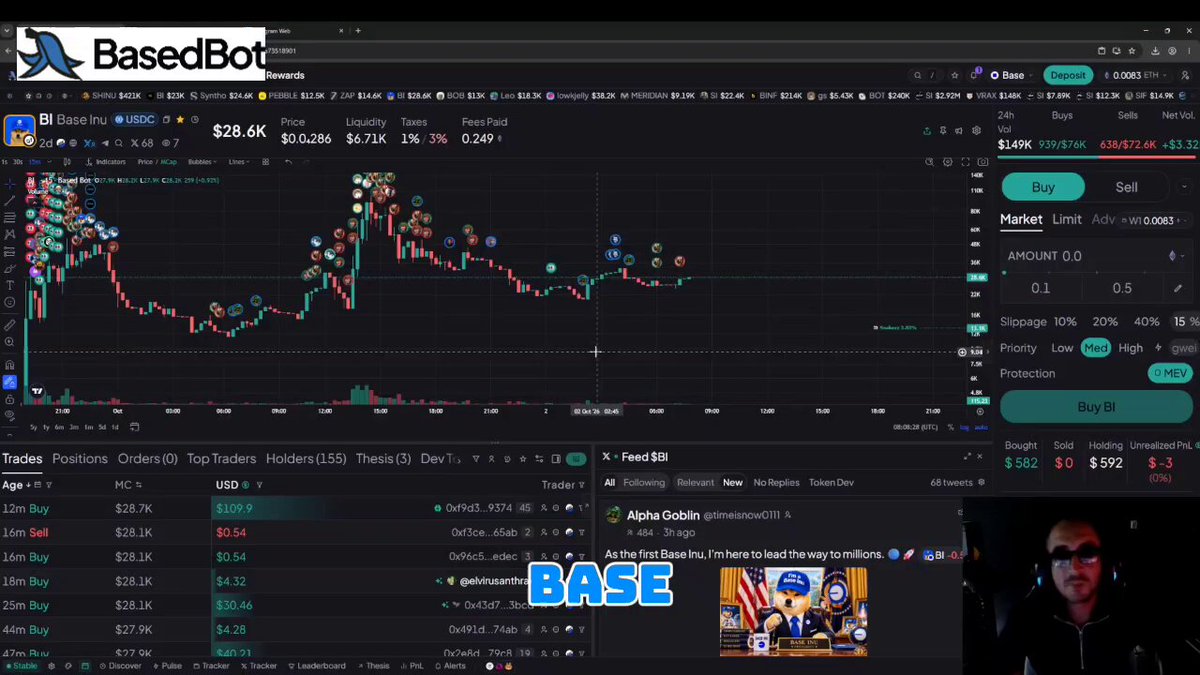Select the chart text tool

pyautogui.click(x=10, y=286)
